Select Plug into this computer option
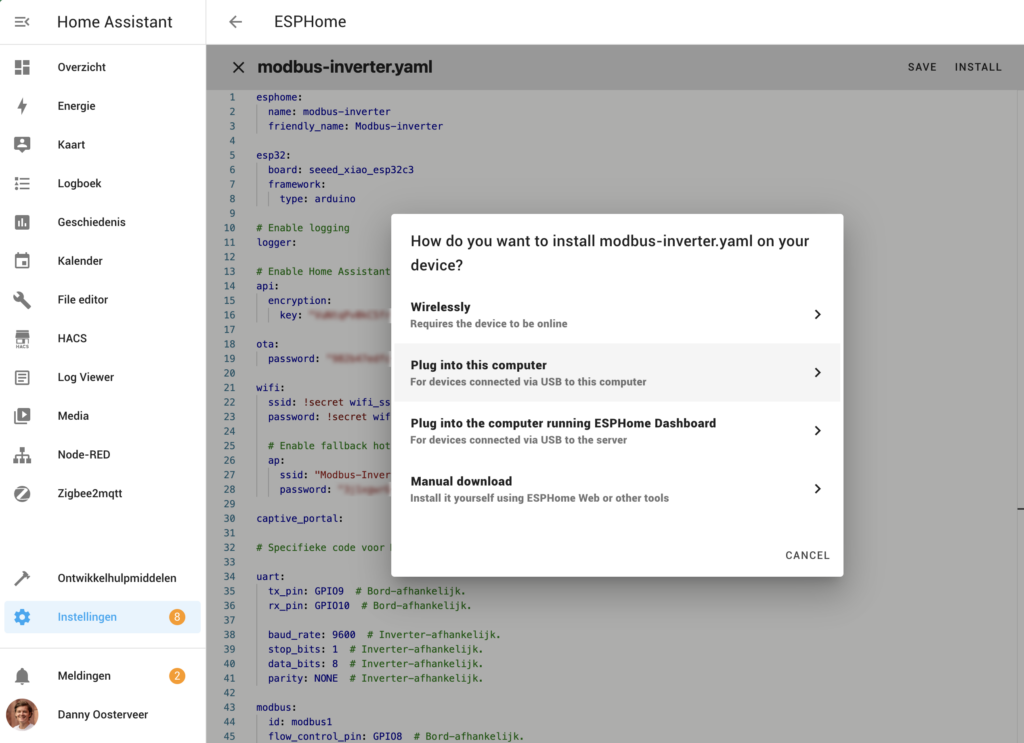This screenshot has height=743, width=1024. pyautogui.click(x=616, y=373)
